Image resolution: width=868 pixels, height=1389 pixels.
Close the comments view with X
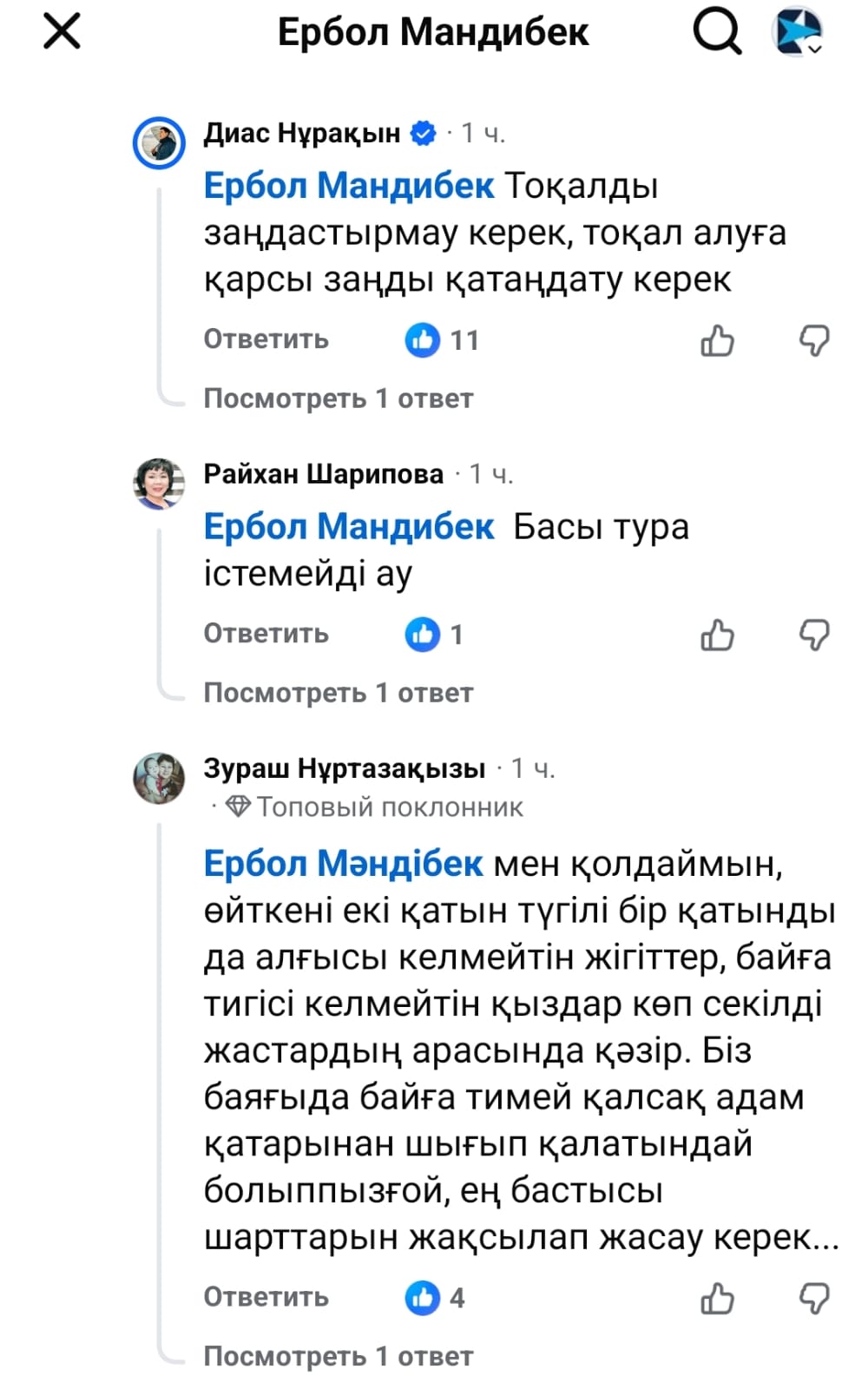[x=62, y=32]
